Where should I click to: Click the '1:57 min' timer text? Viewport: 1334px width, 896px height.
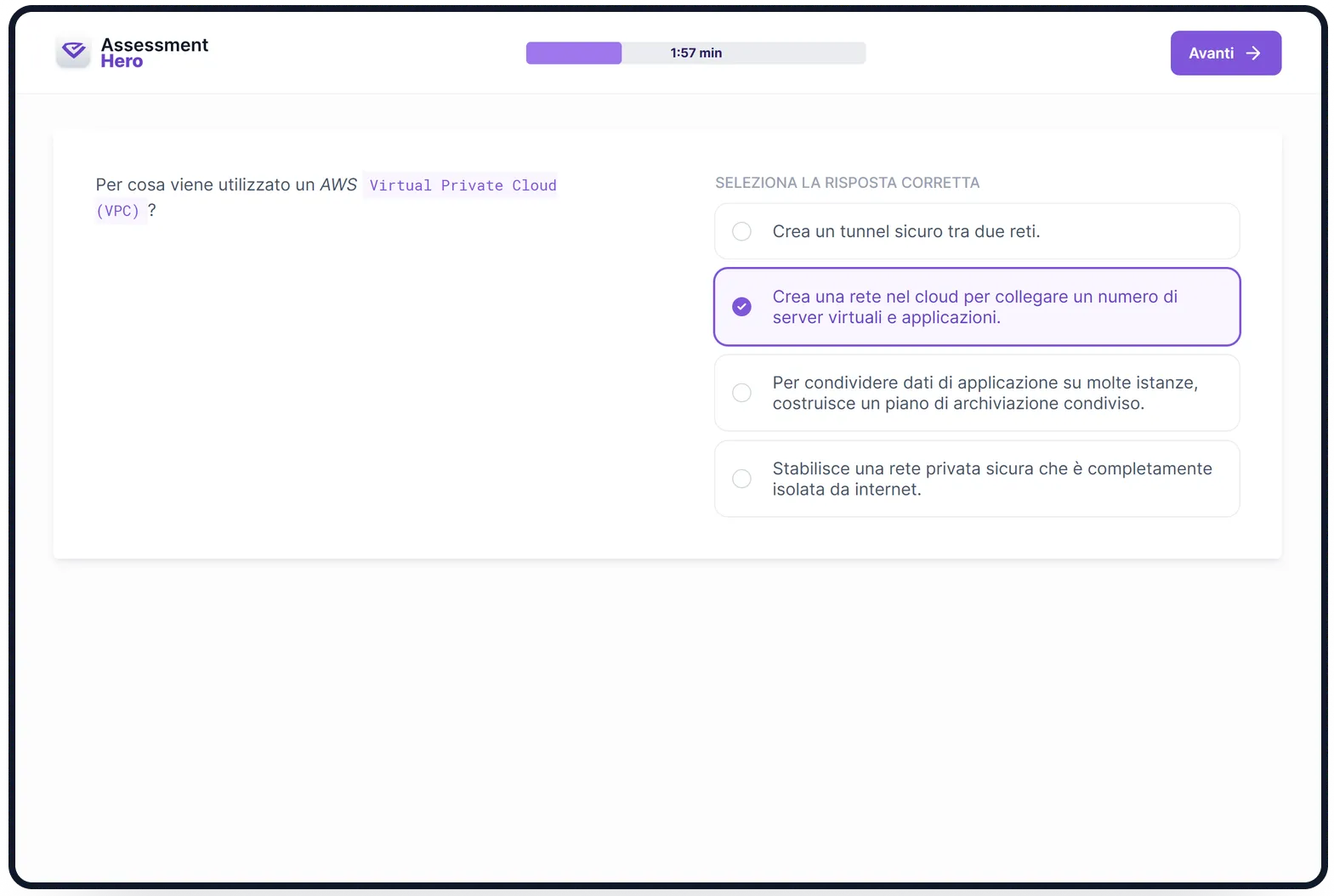[695, 53]
